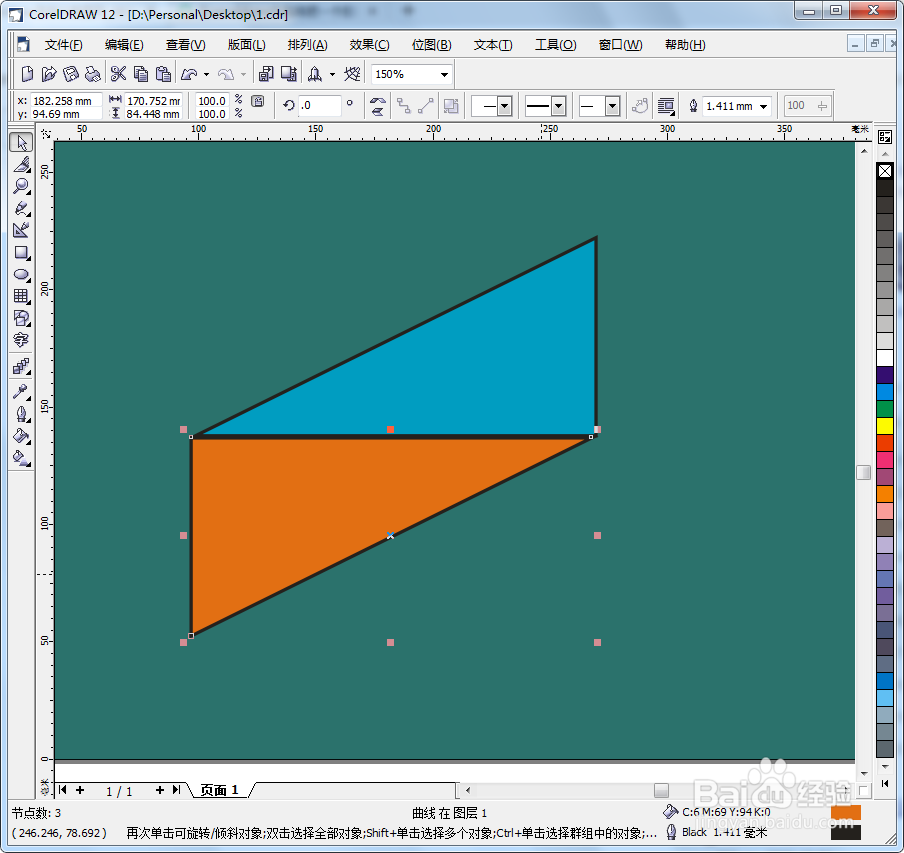Click the object width field 170.752
904x853 pixels.
[153, 101]
